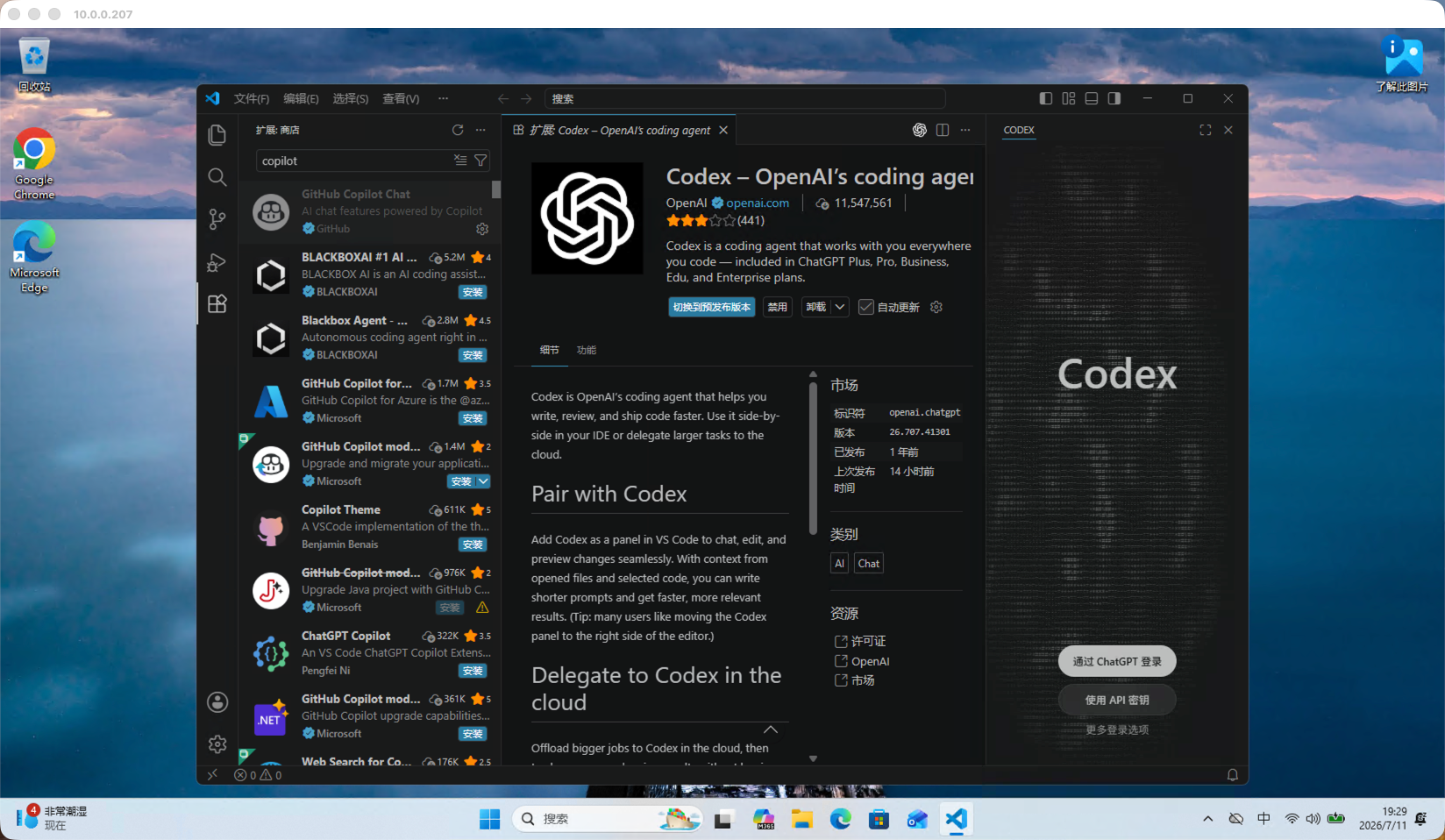Install ChatGPT Copilot extension

tap(473, 671)
